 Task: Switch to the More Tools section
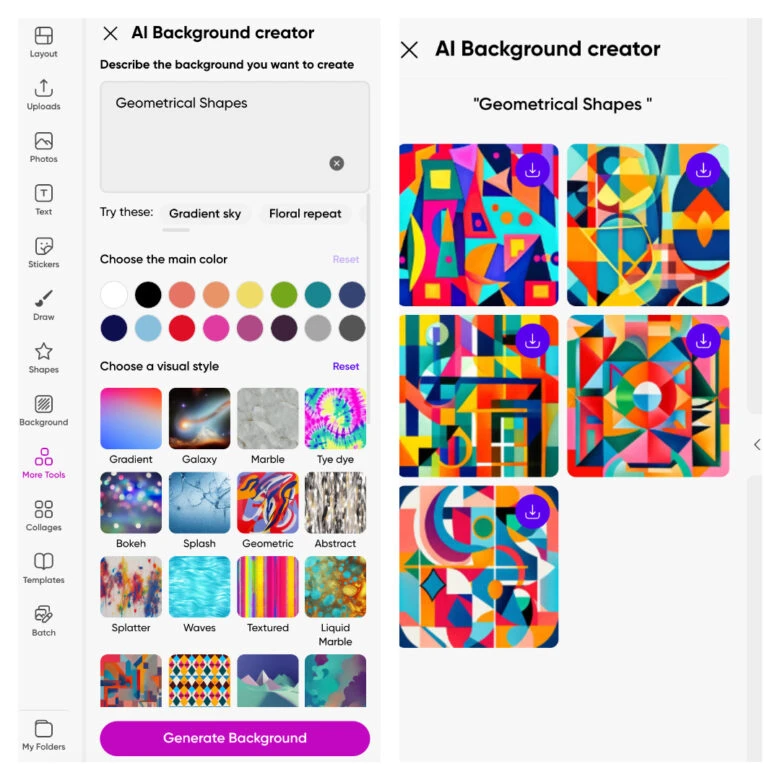(x=43, y=463)
